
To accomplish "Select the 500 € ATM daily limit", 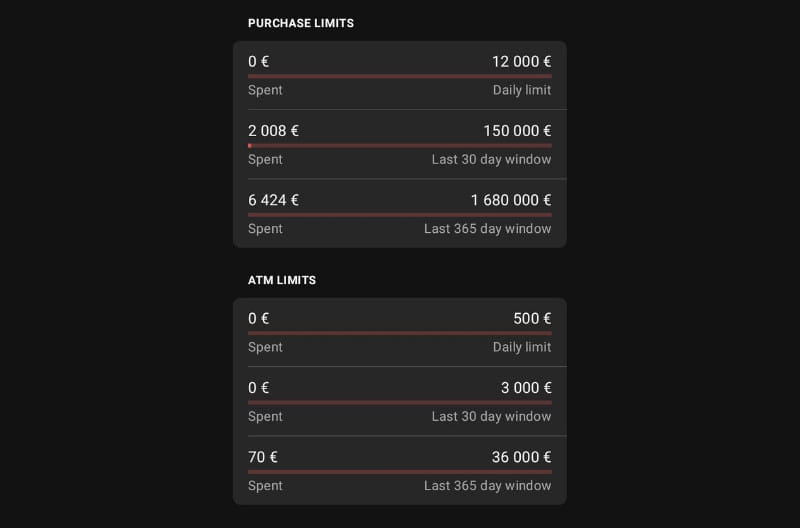I will coord(532,319).
